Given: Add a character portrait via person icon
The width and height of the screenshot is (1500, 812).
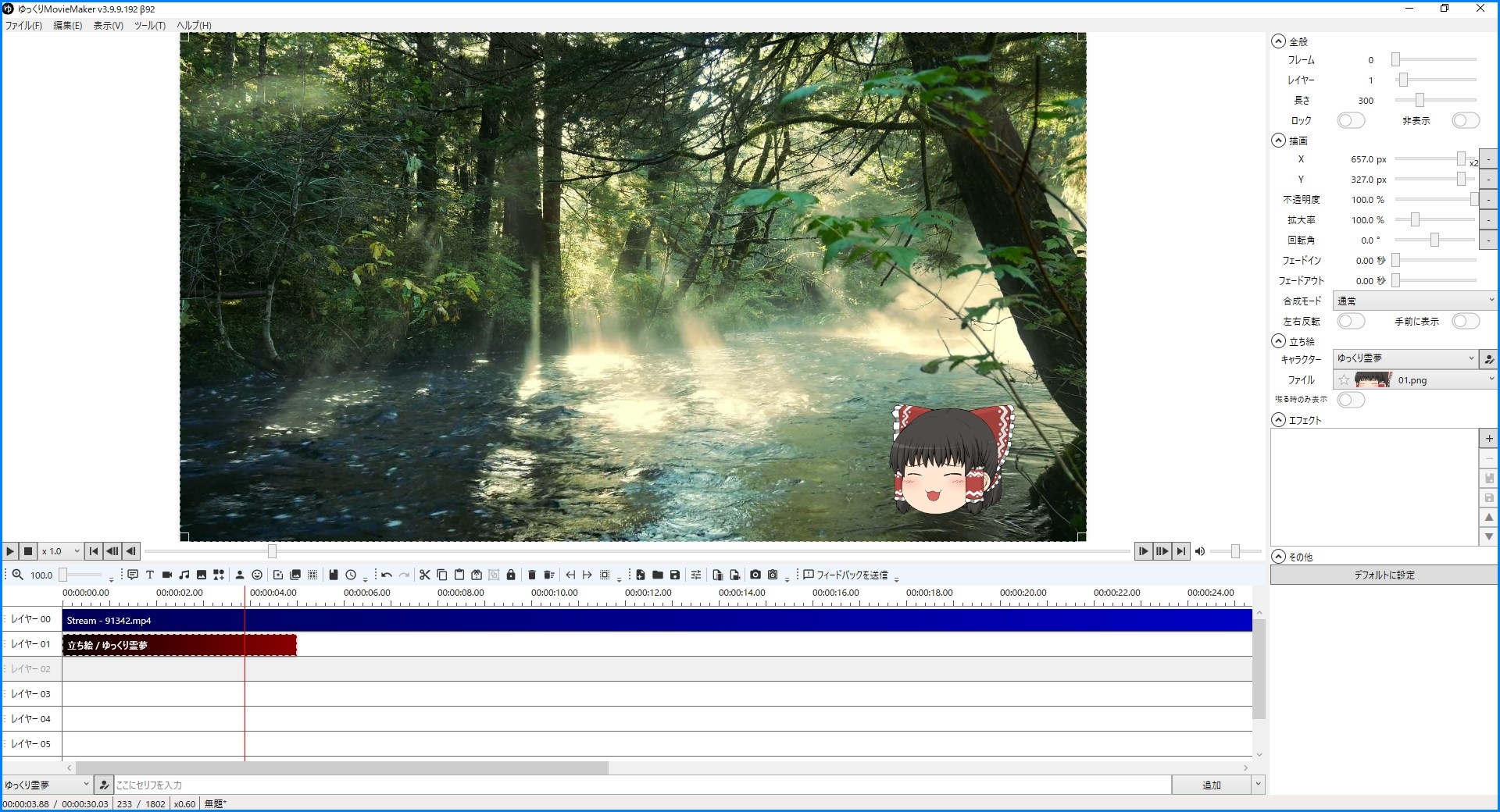Looking at the screenshot, I should tap(240, 575).
